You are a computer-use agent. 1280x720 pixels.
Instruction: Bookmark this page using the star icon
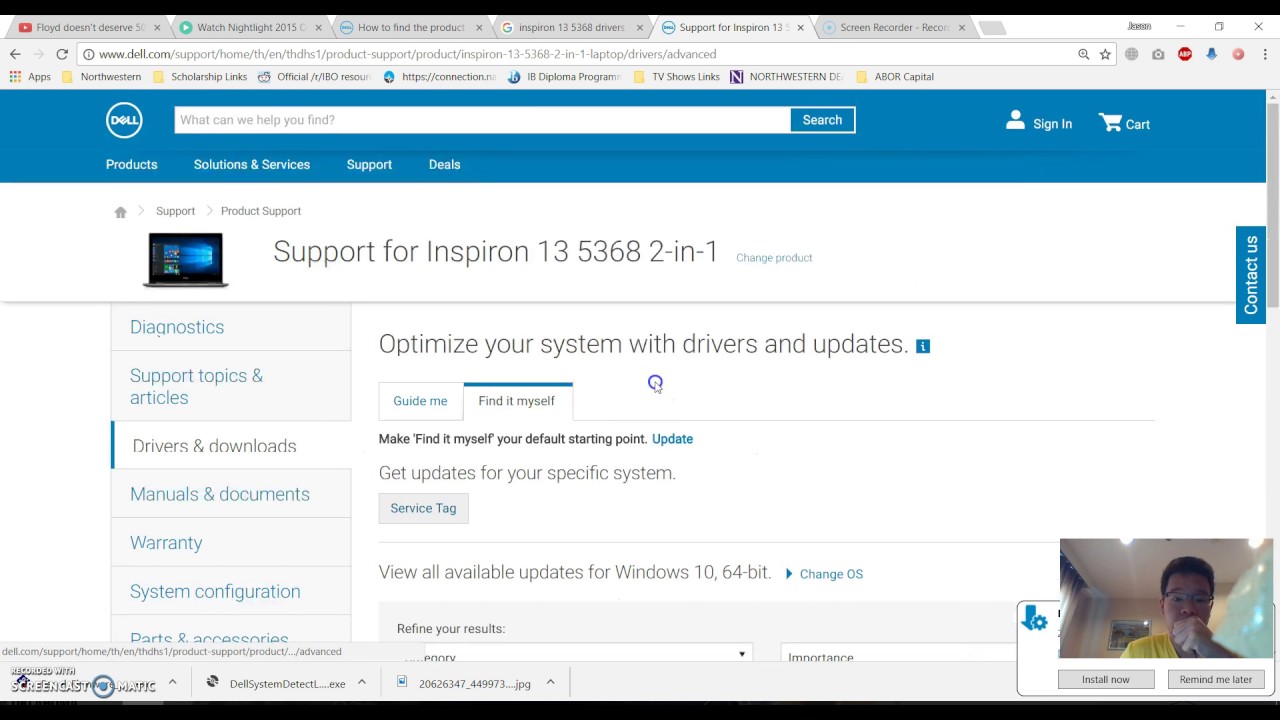coord(1105,54)
